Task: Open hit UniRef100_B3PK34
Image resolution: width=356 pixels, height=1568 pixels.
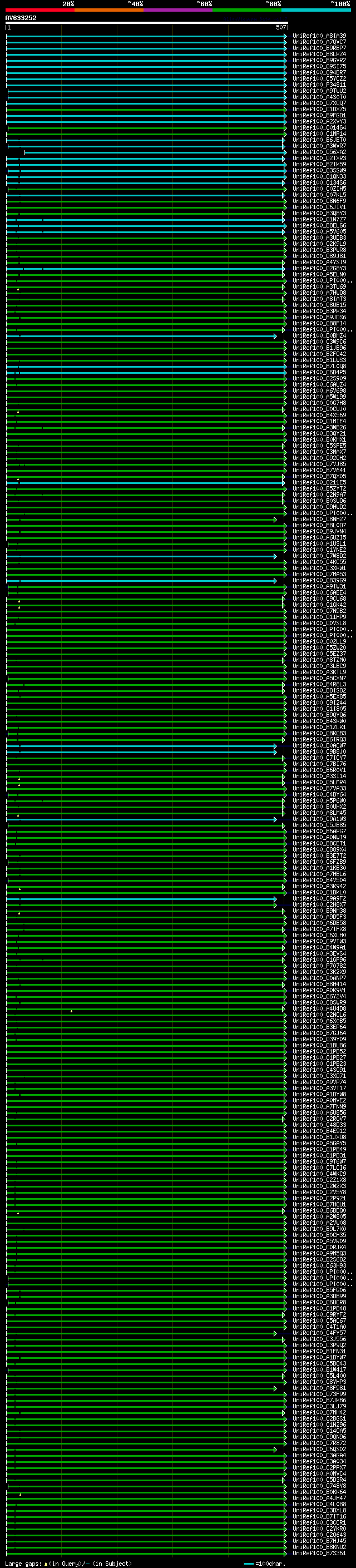Action: tap(319, 311)
